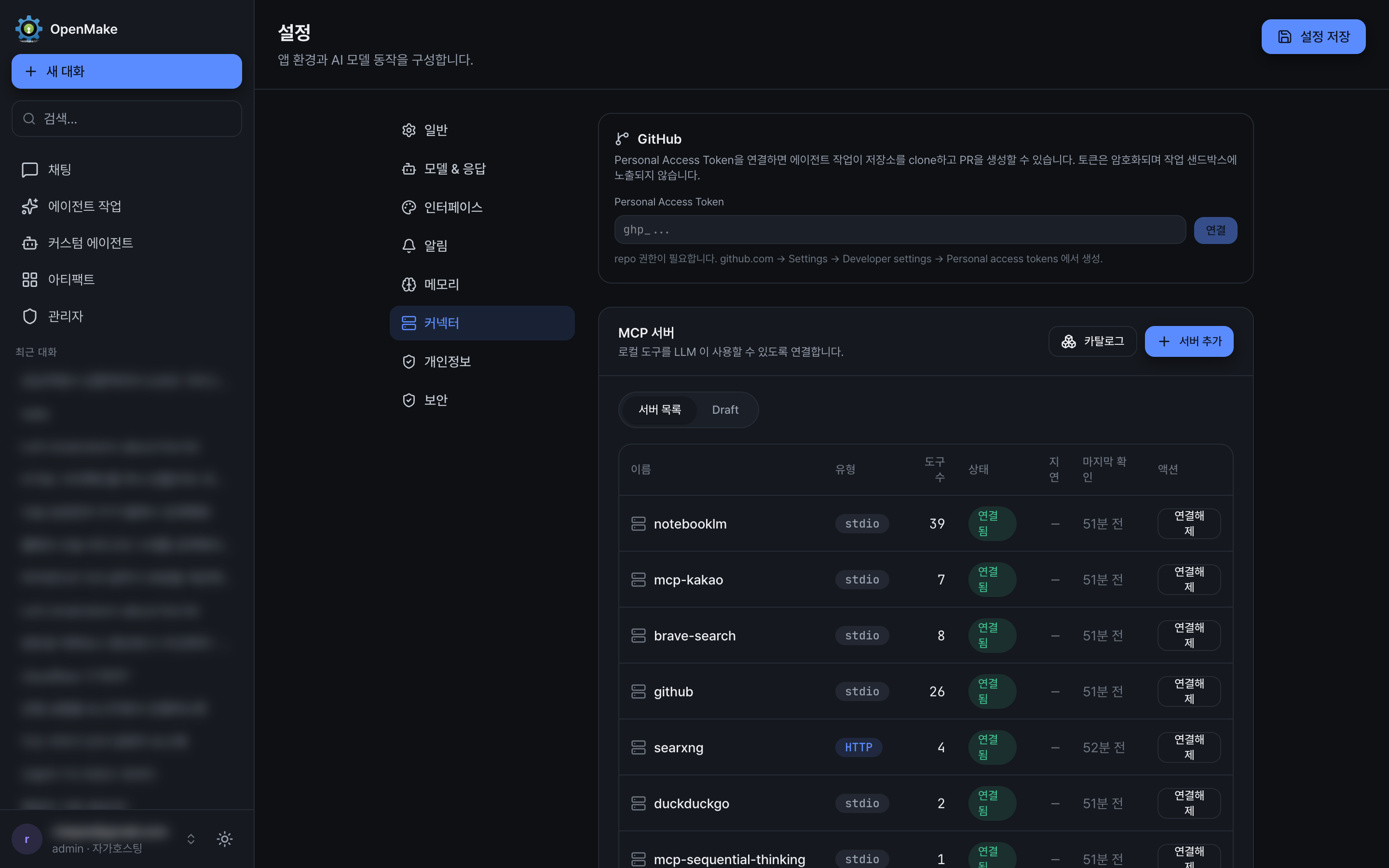Click the '52분 전' last-check cell

point(1104,747)
